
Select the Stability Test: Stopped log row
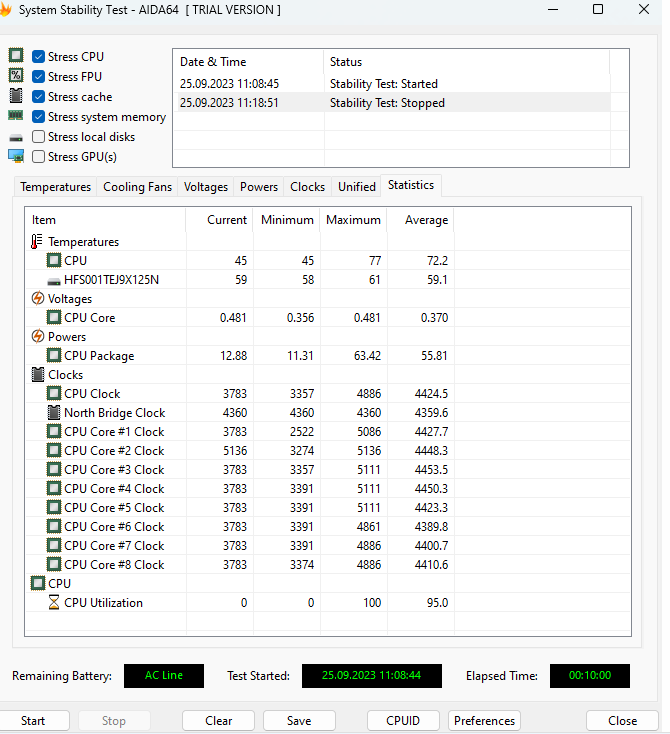point(392,103)
